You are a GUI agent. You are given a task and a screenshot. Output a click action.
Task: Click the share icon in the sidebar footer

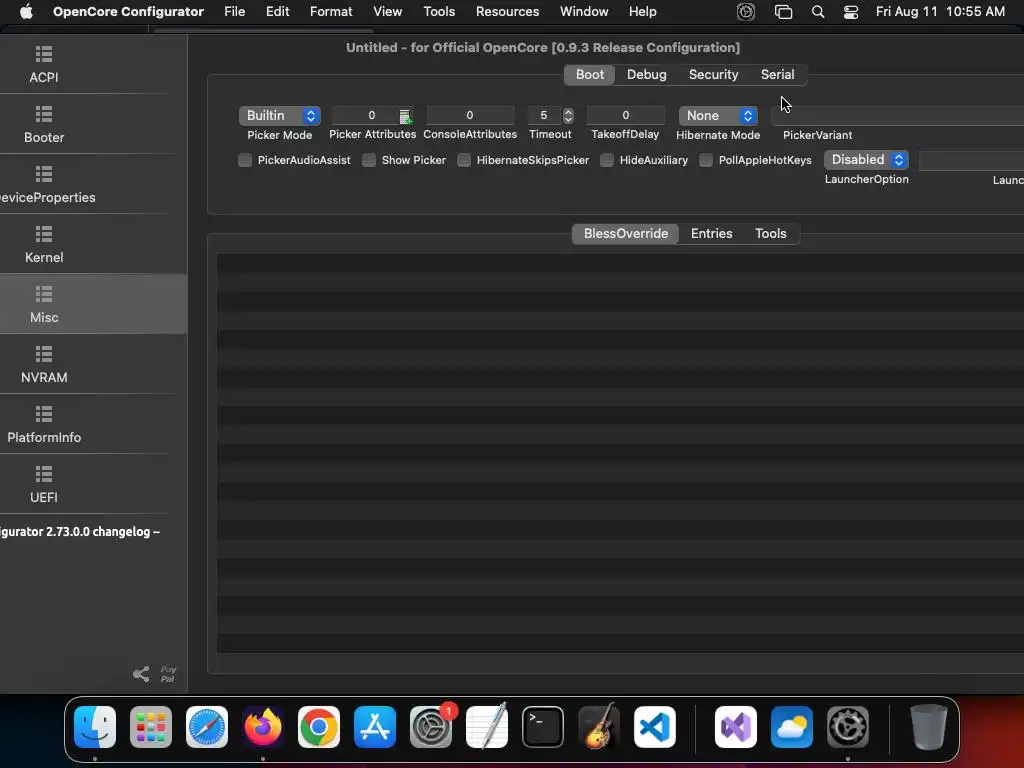click(141, 674)
